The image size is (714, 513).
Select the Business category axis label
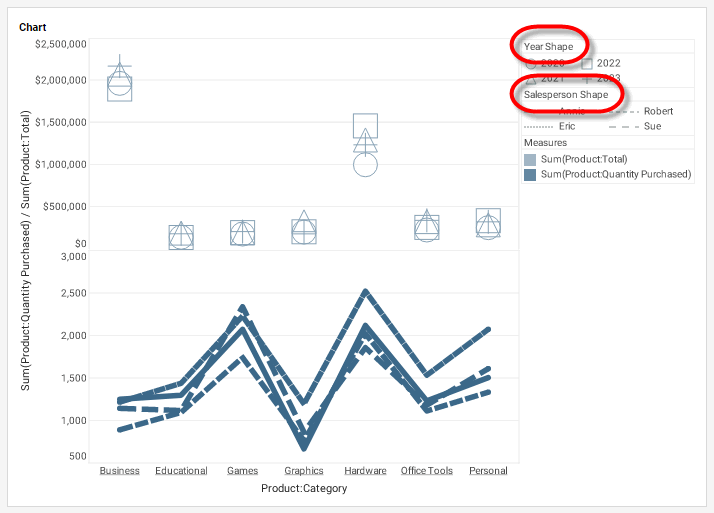(x=120, y=471)
